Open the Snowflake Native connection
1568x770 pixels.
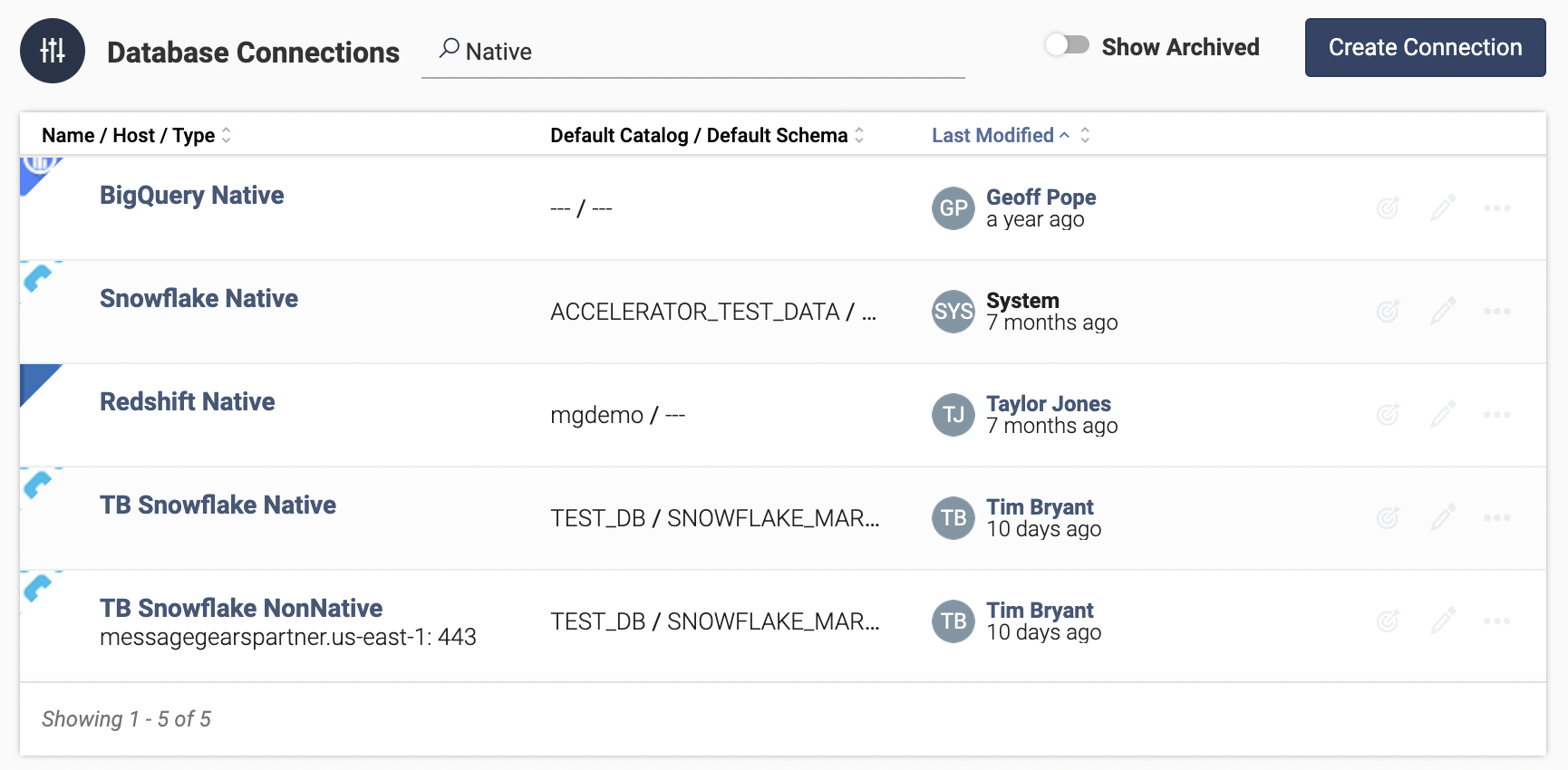pos(198,298)
